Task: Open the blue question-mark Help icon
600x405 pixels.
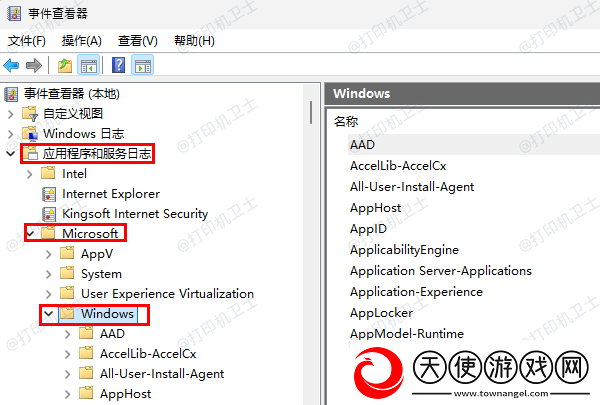Action: tap(119, 65)
